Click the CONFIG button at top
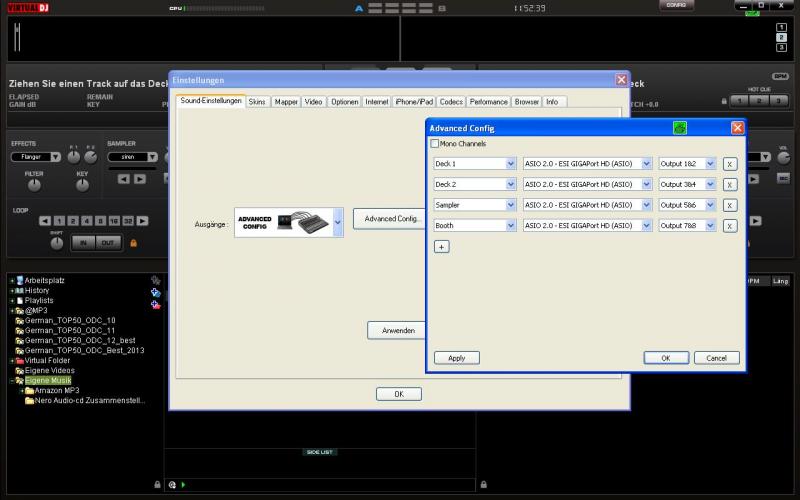 (676, 6)
